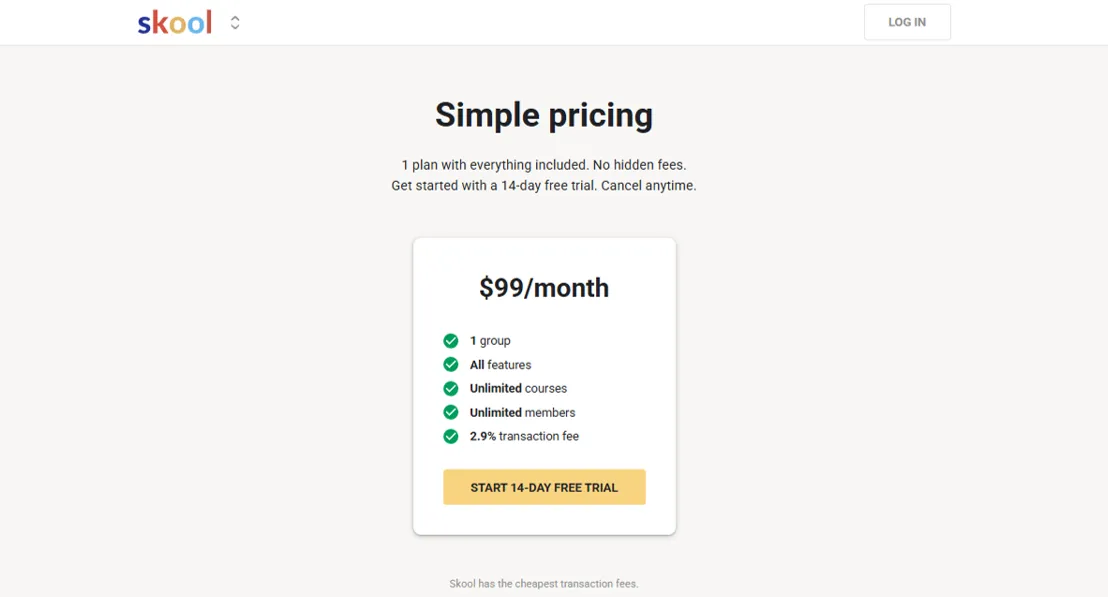1108x597 pixels.
Task: Select the 'Unlimited courses' list item
Action: pos(518,389)
